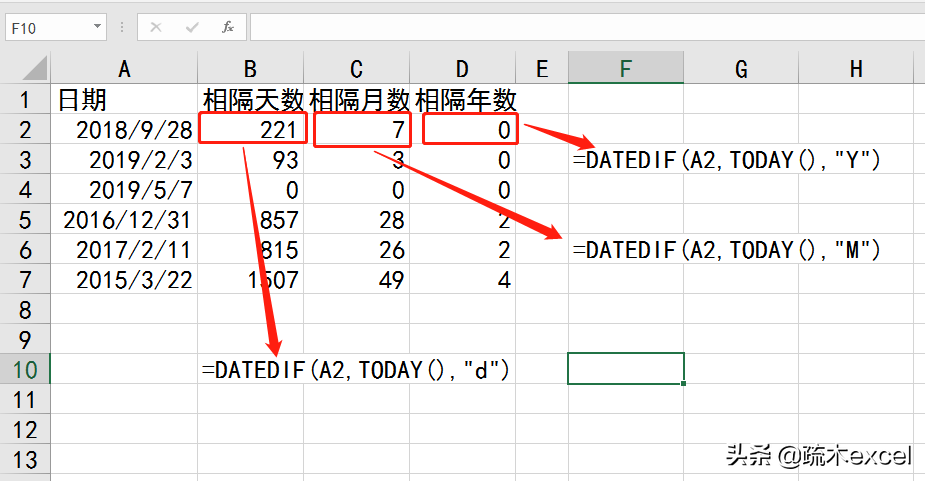Screen dimensions: 925x481
Task: Select row 1 header
Action: tap(25, 99)
